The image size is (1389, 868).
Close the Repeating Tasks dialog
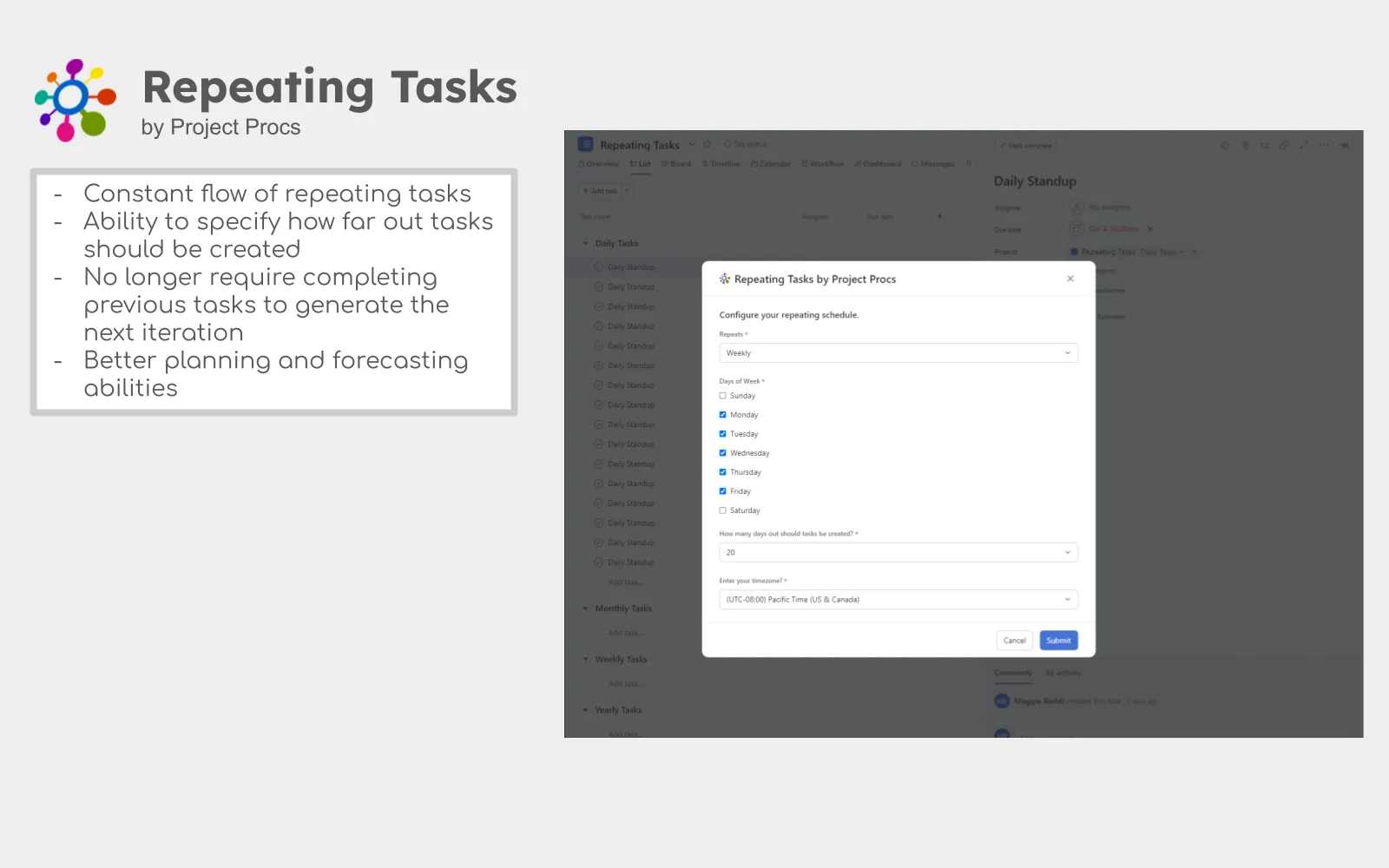pyautogui.click(x=1070, y=279)
